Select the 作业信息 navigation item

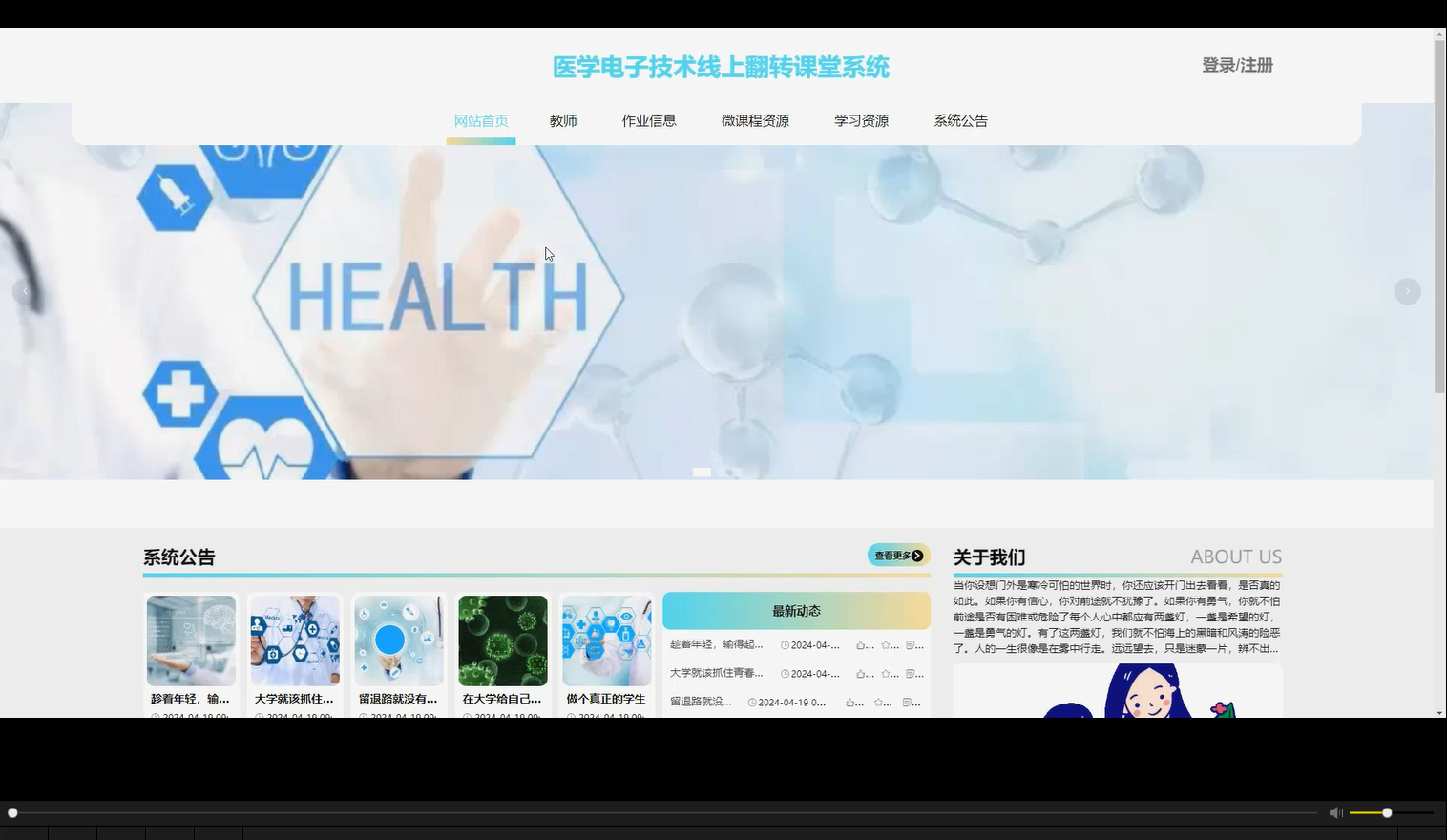click(x=649, y=120)
